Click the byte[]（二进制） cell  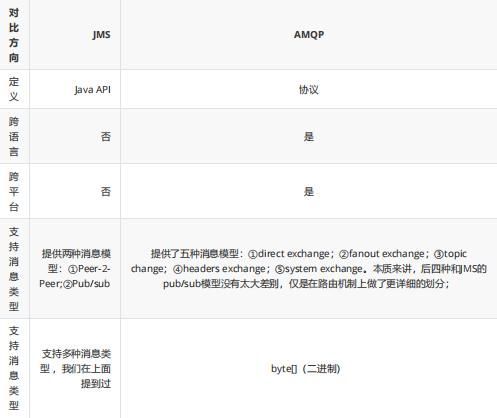click(306, 368)
